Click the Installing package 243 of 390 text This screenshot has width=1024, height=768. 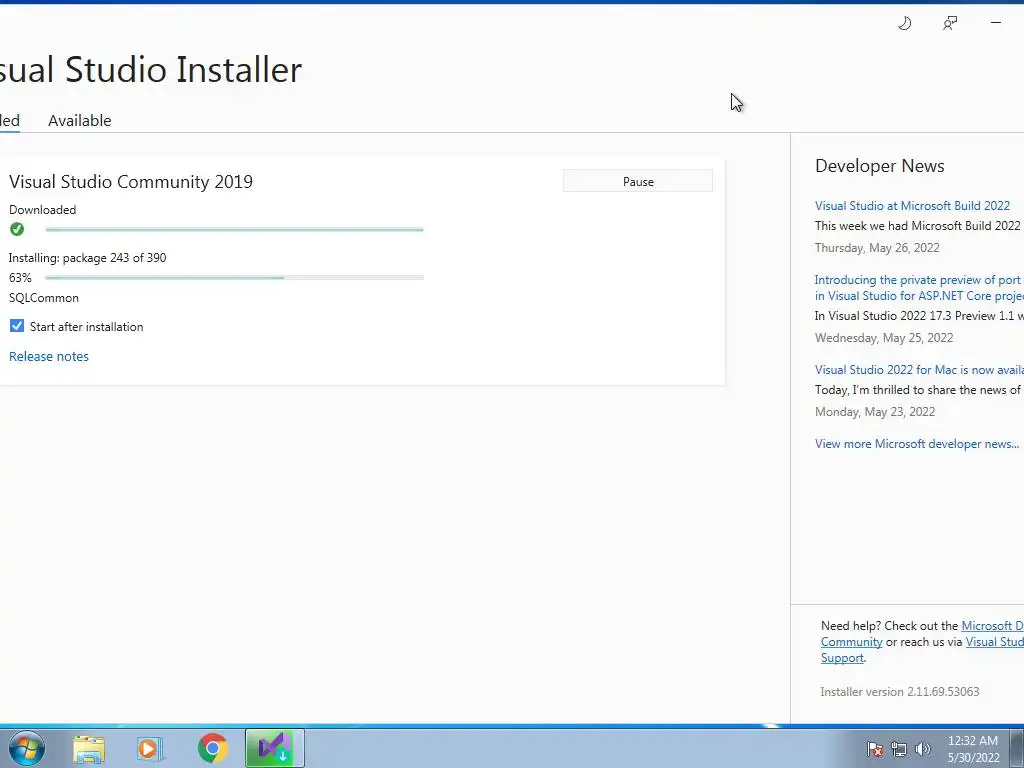coord(88,258)
